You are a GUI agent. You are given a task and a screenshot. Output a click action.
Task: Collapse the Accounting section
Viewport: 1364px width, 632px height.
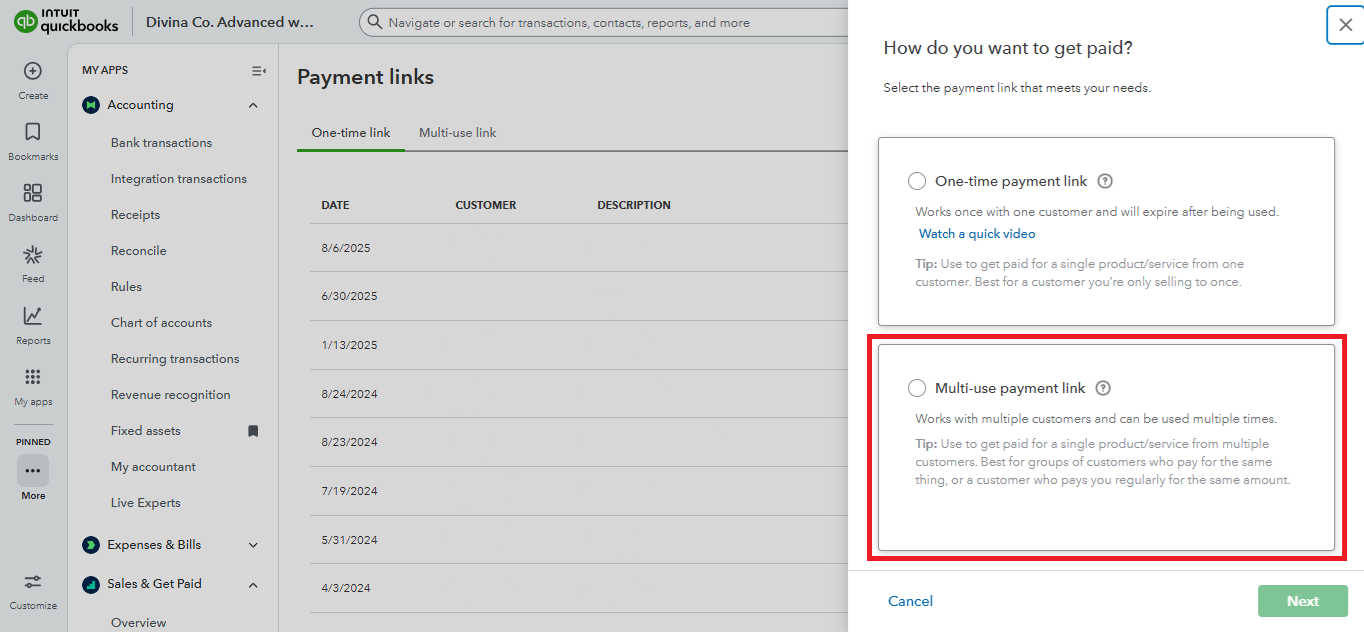(253, 105)
